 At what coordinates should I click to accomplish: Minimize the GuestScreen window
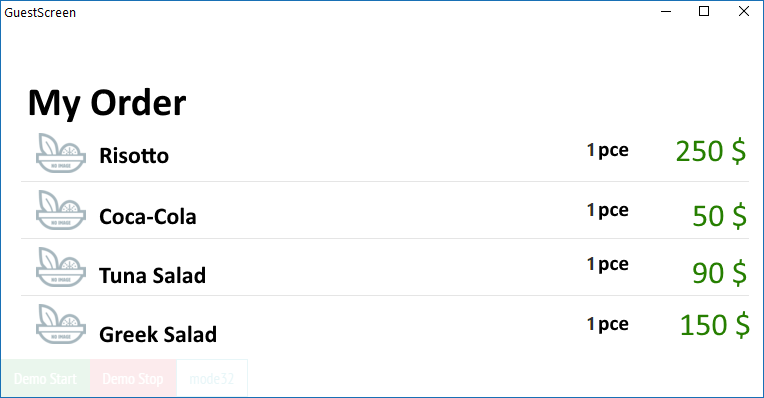(666, 11)
